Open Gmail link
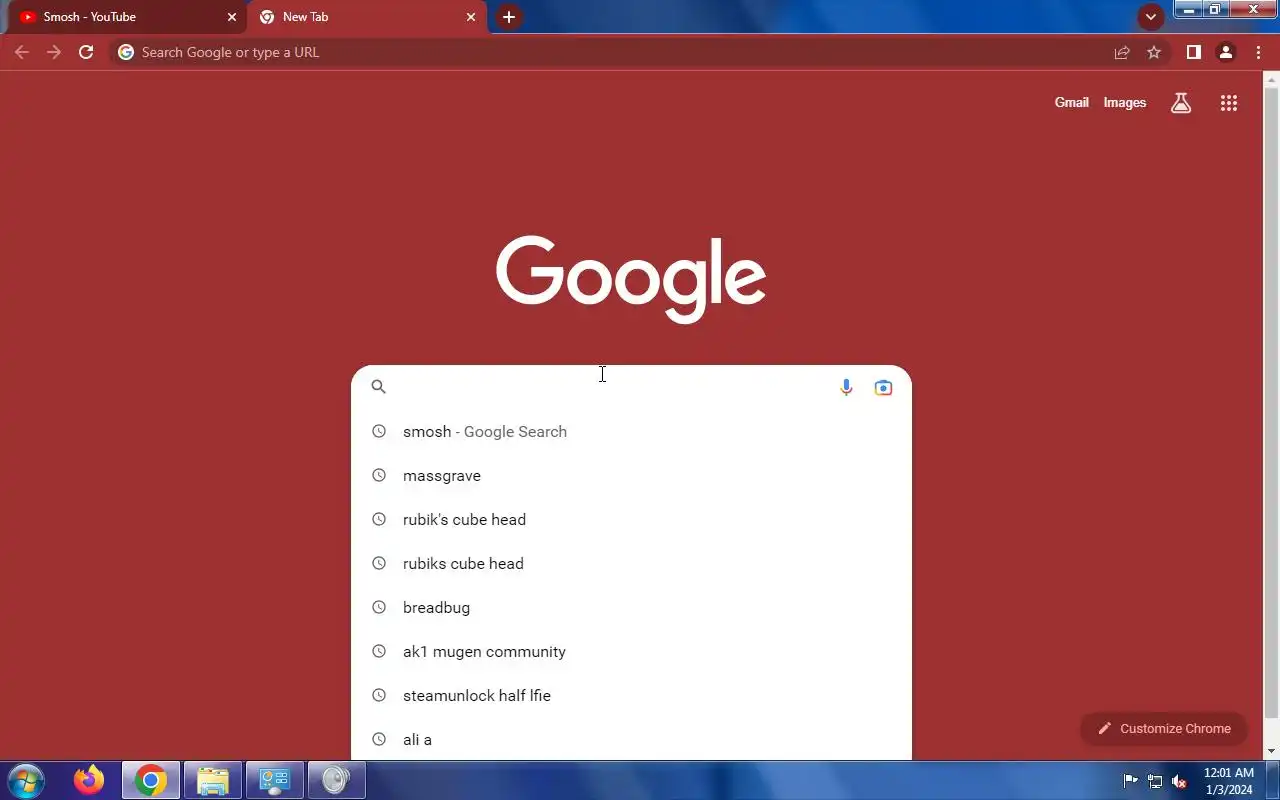The width and height of the screenshot is (1280, 800). (x=1071, y=102)
